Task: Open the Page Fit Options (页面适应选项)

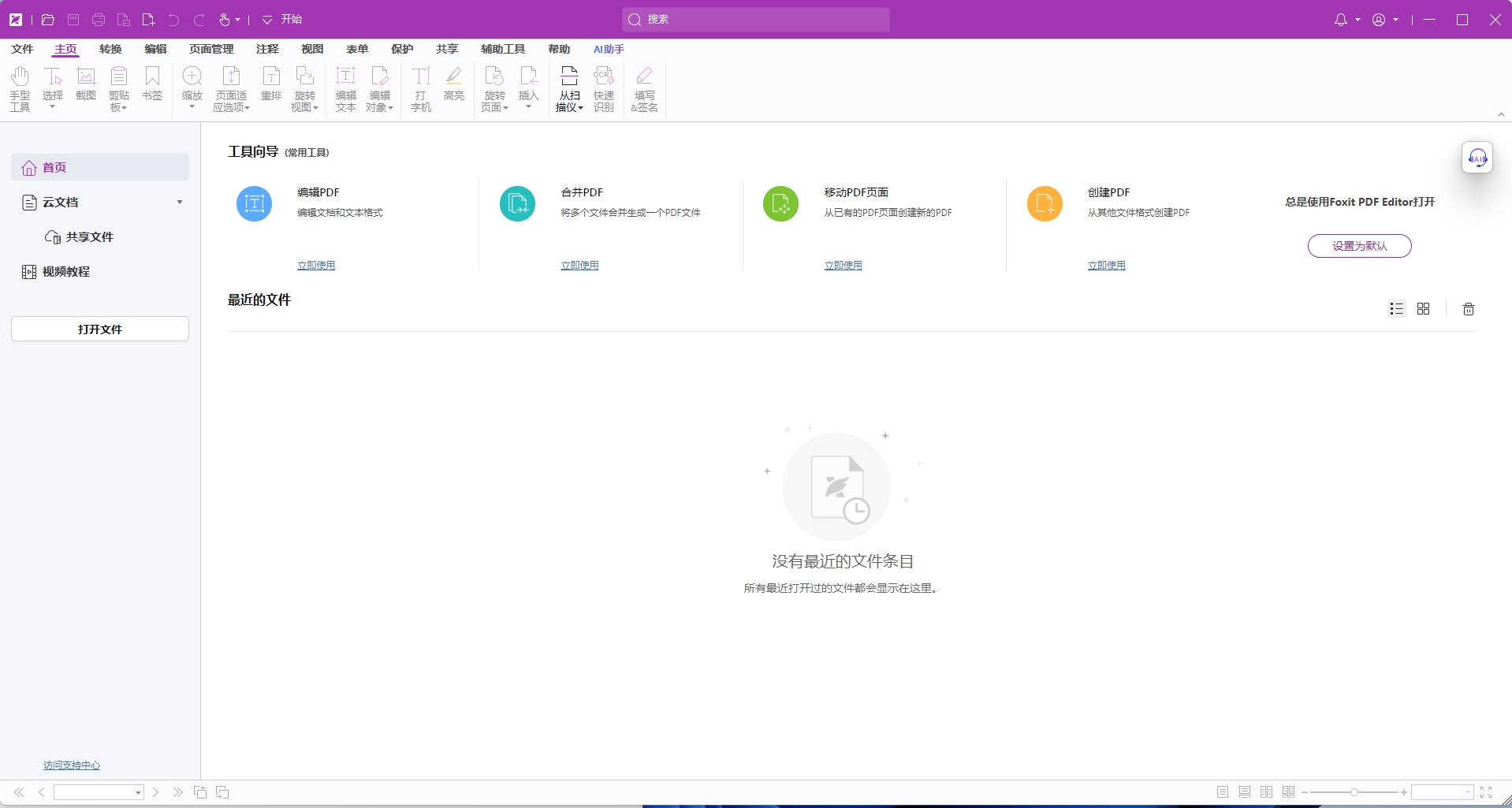Action: [232, 88]
